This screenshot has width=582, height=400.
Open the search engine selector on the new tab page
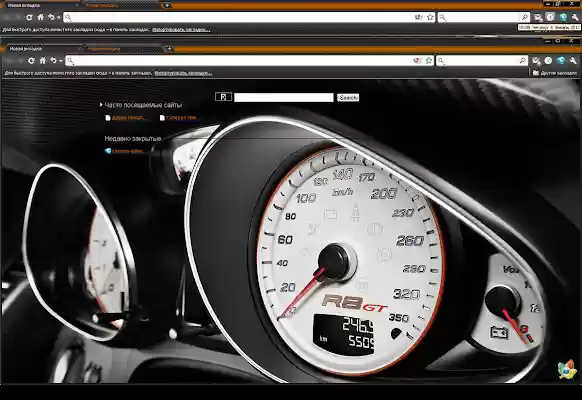(223, 97)
